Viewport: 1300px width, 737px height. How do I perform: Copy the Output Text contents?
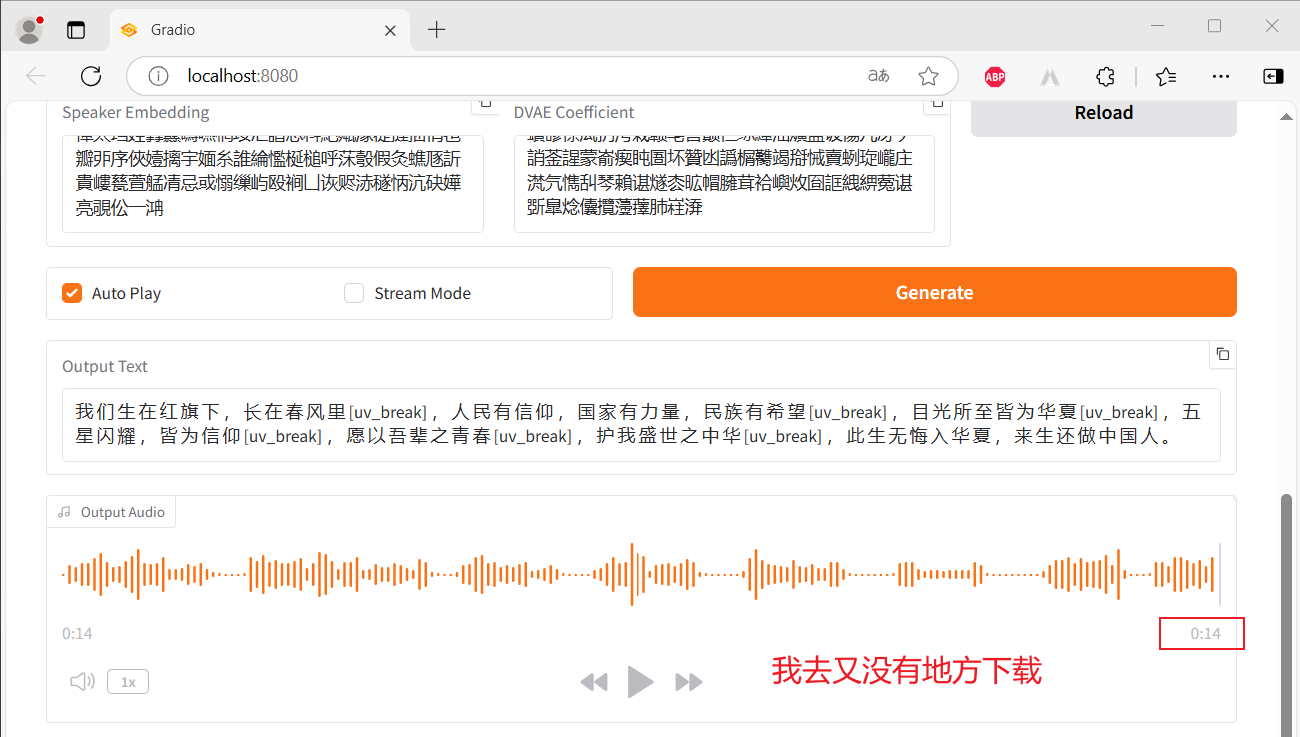click(x=1222, y=354)
